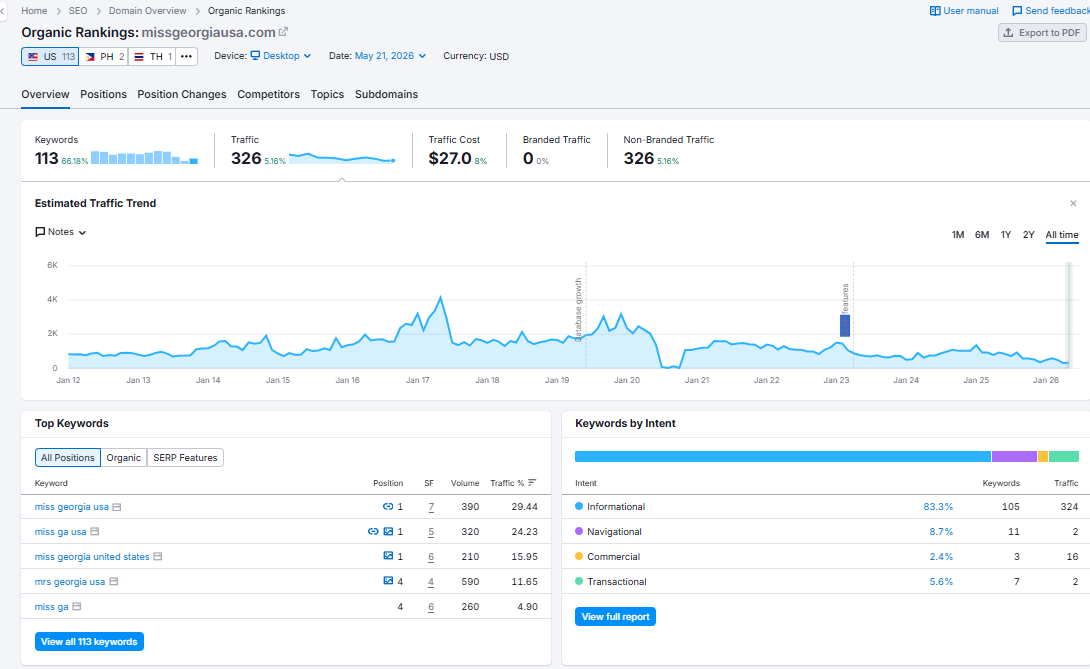
Task: Open the Commercial 2.4% link
Action: (x=941, y=557)
